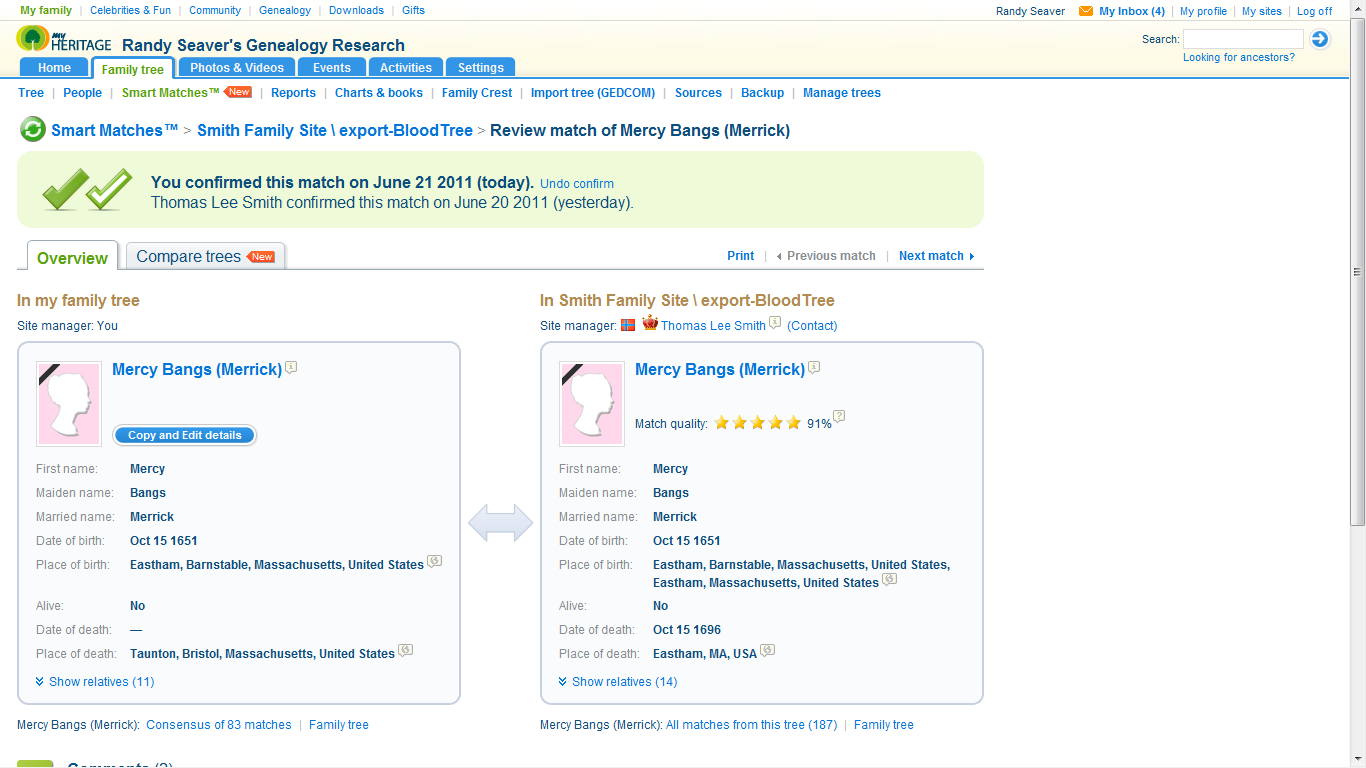This screenshot has height=768, width=1366.
Task: Click note icon beside left Mercy Bangs name
Action: tap(291, 367)
